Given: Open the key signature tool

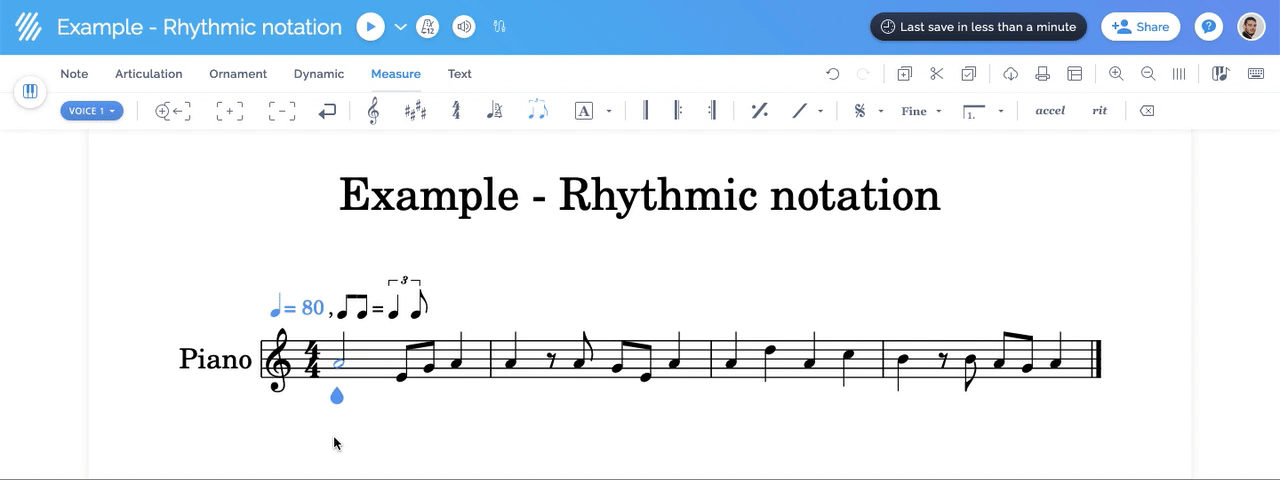Looking at the screenshot, I should [x=415, y=111].
